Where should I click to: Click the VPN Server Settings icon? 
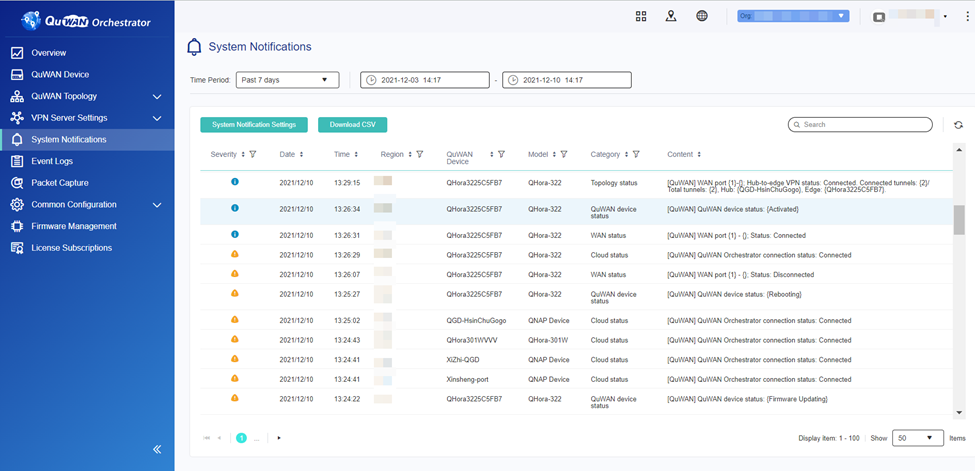17,118
